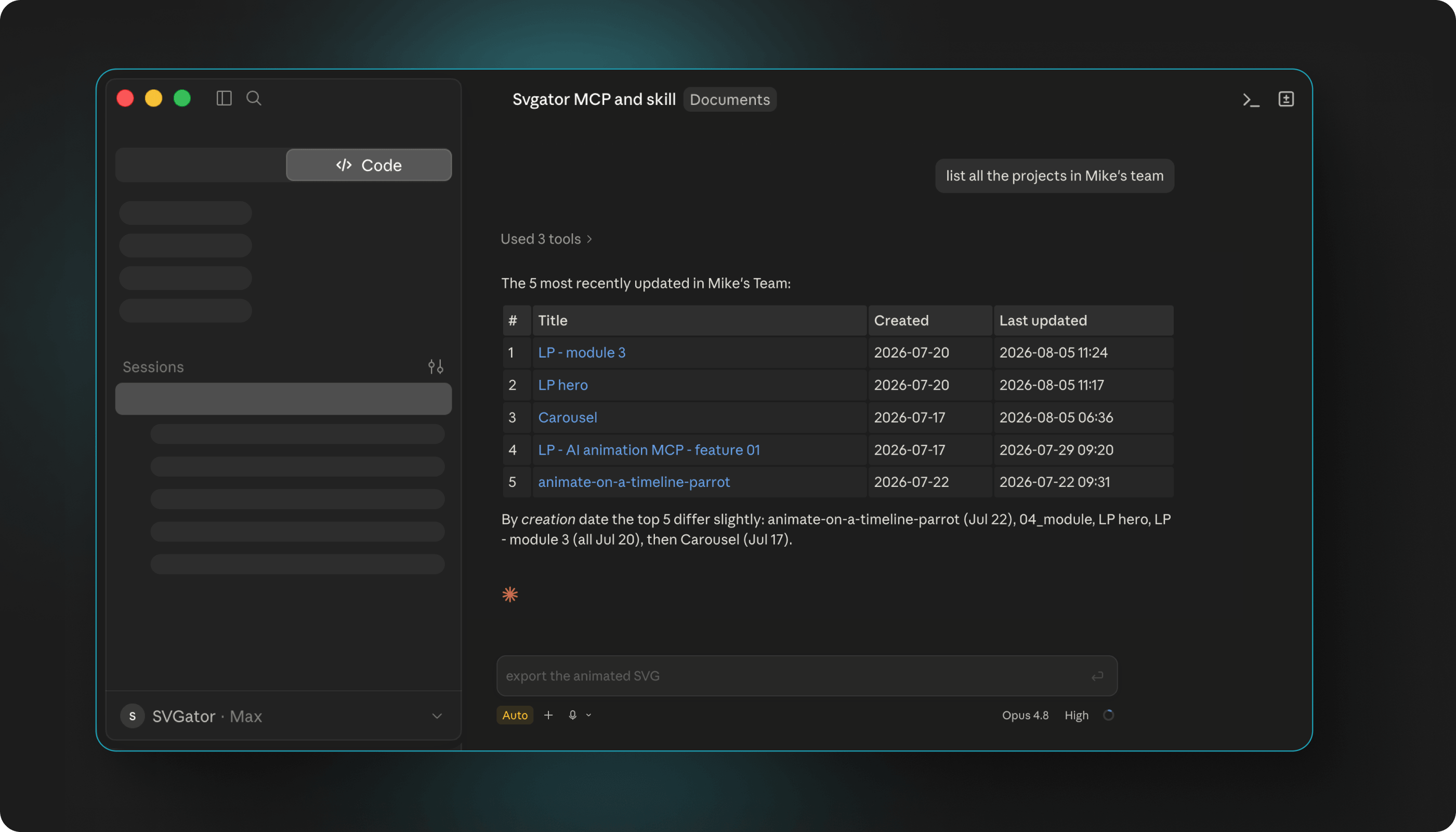Open the LP - module 3 project link
The width and height of the screenshot is (1456, 832).
click(x=582, y=352)
